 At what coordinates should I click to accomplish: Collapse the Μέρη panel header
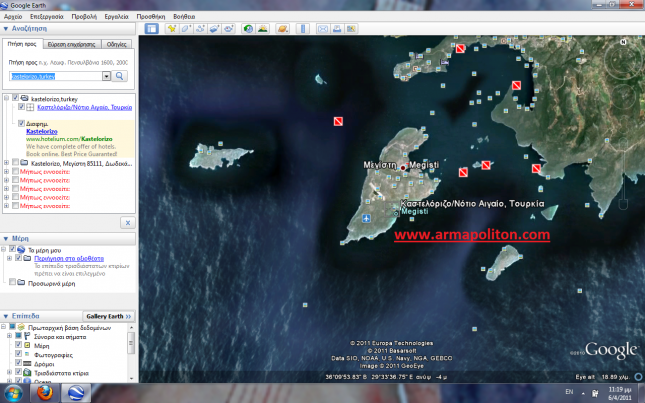(6, 239)
